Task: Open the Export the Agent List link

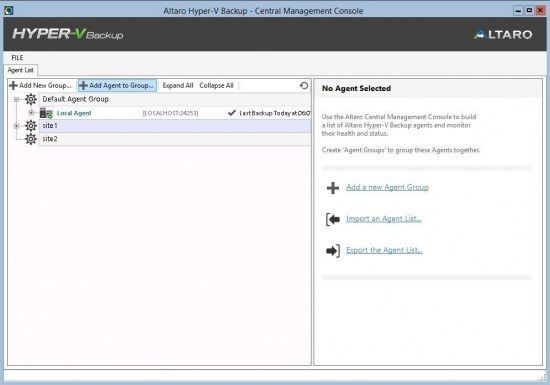Action: click(x=384, y=250)
